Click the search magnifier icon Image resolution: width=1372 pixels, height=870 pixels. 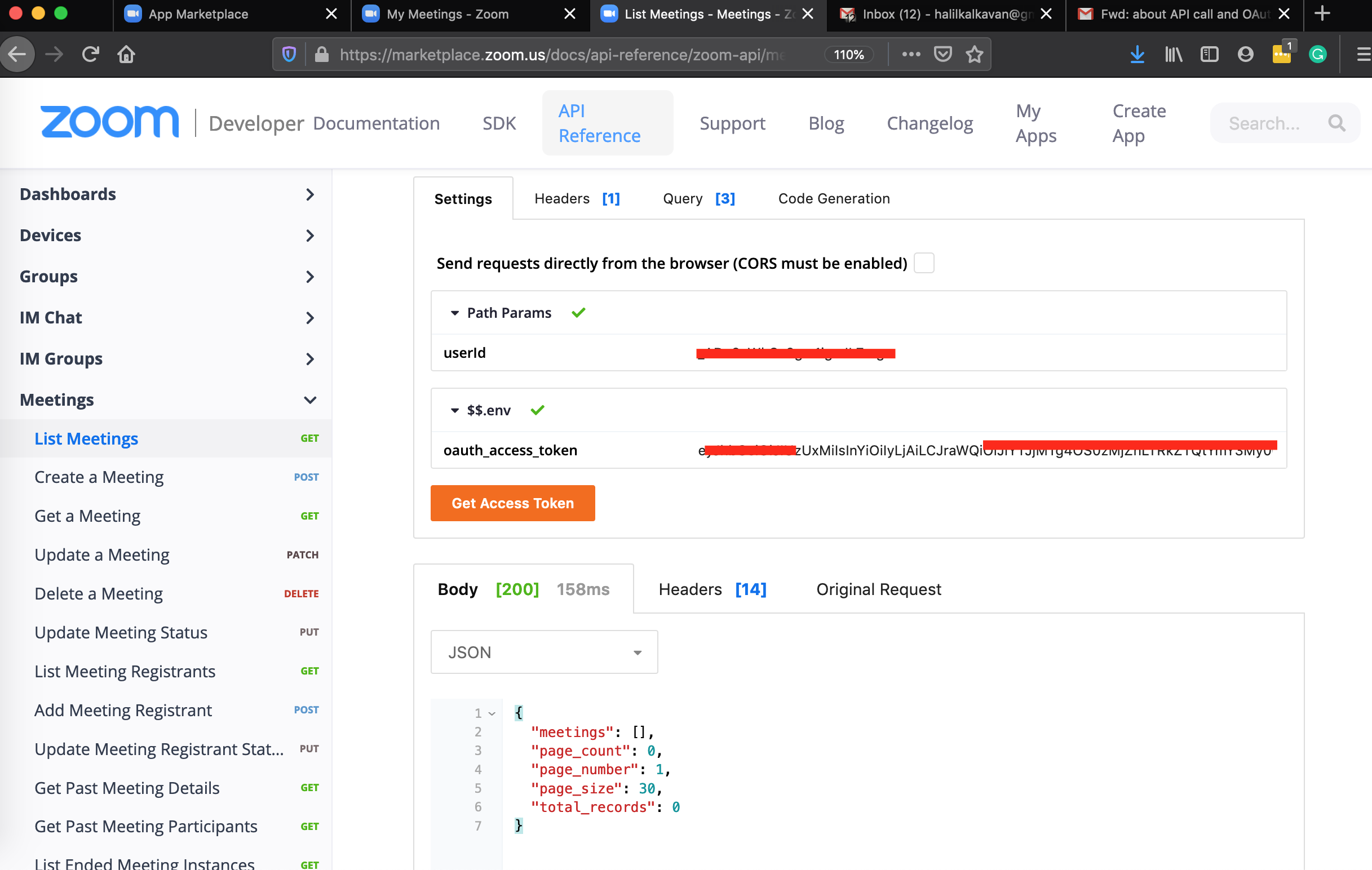pyautogui.click(x=1336, y=123)
